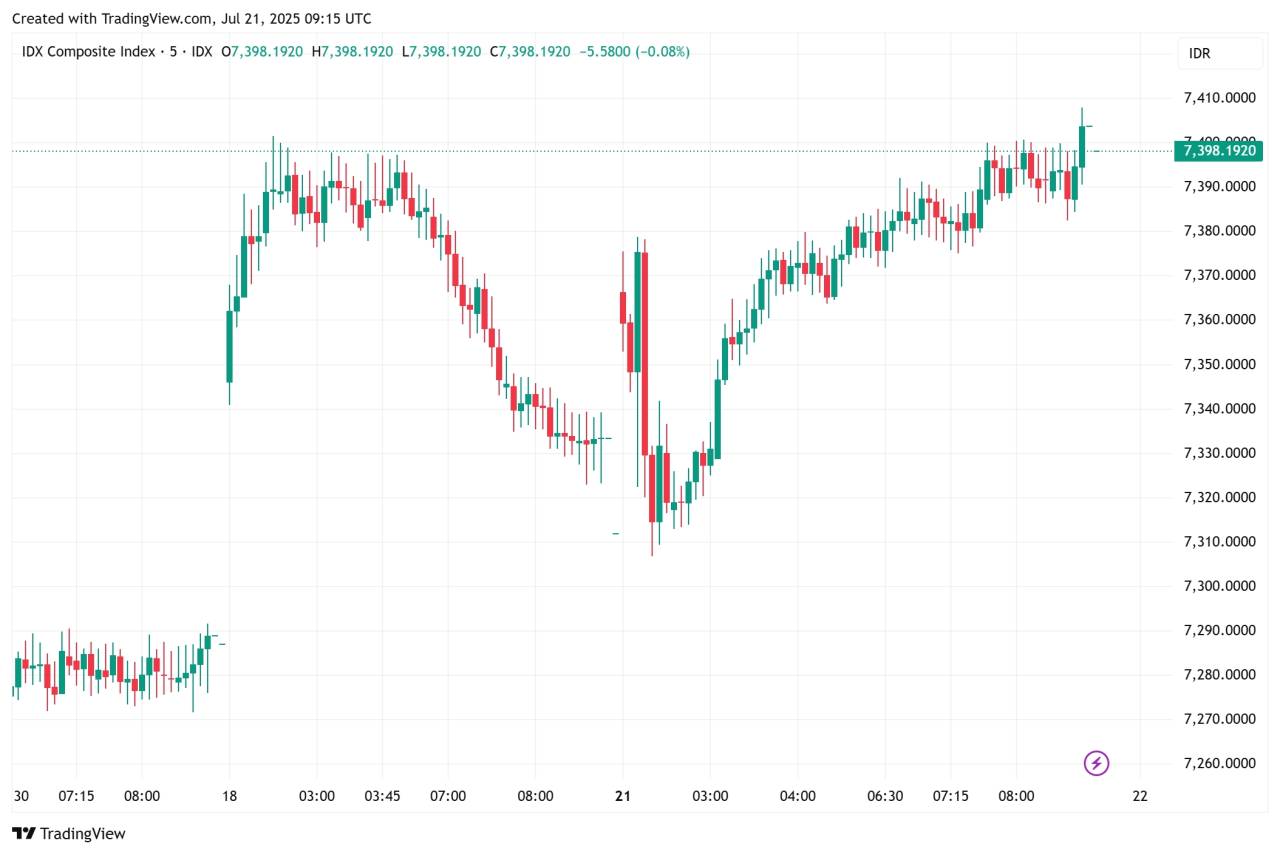Screen dimensions: 1280x855
Task: Click the 7,300.0000 price axis label
Action: [x=1219, y=586]
